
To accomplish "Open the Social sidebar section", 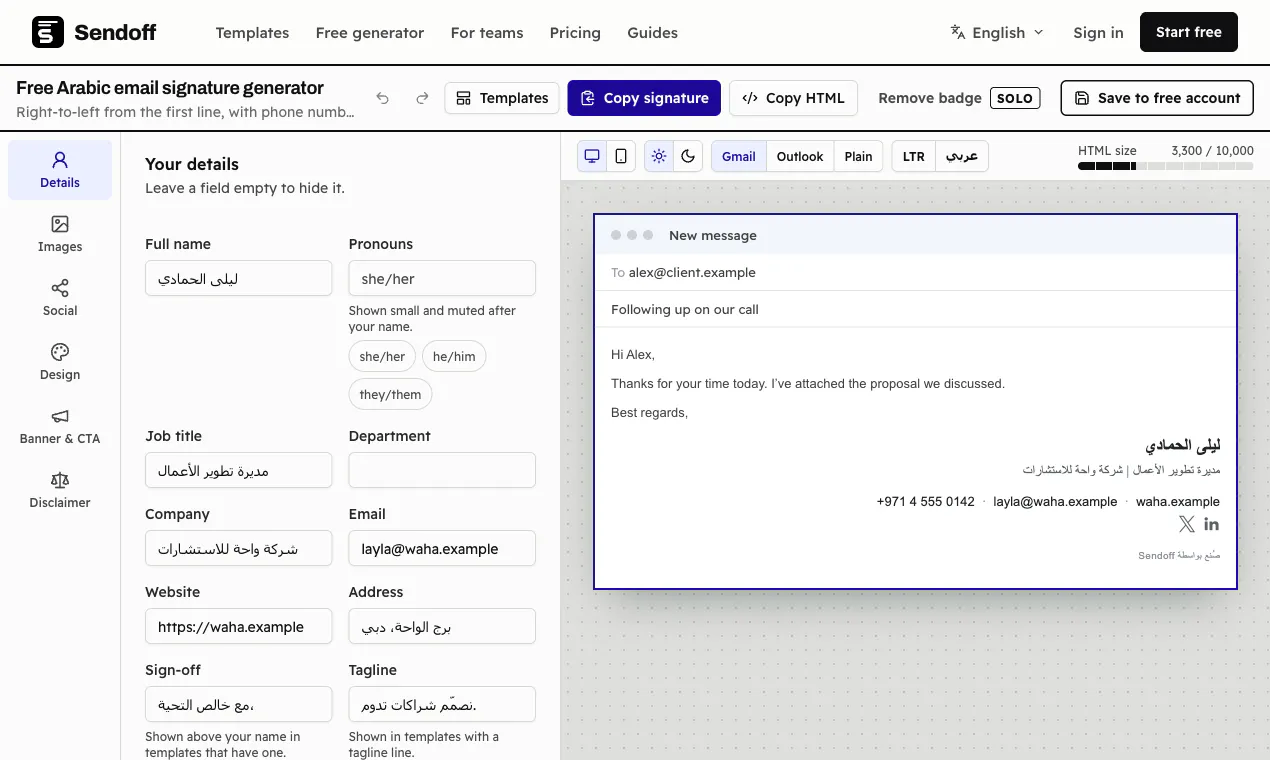I will 60,298.
